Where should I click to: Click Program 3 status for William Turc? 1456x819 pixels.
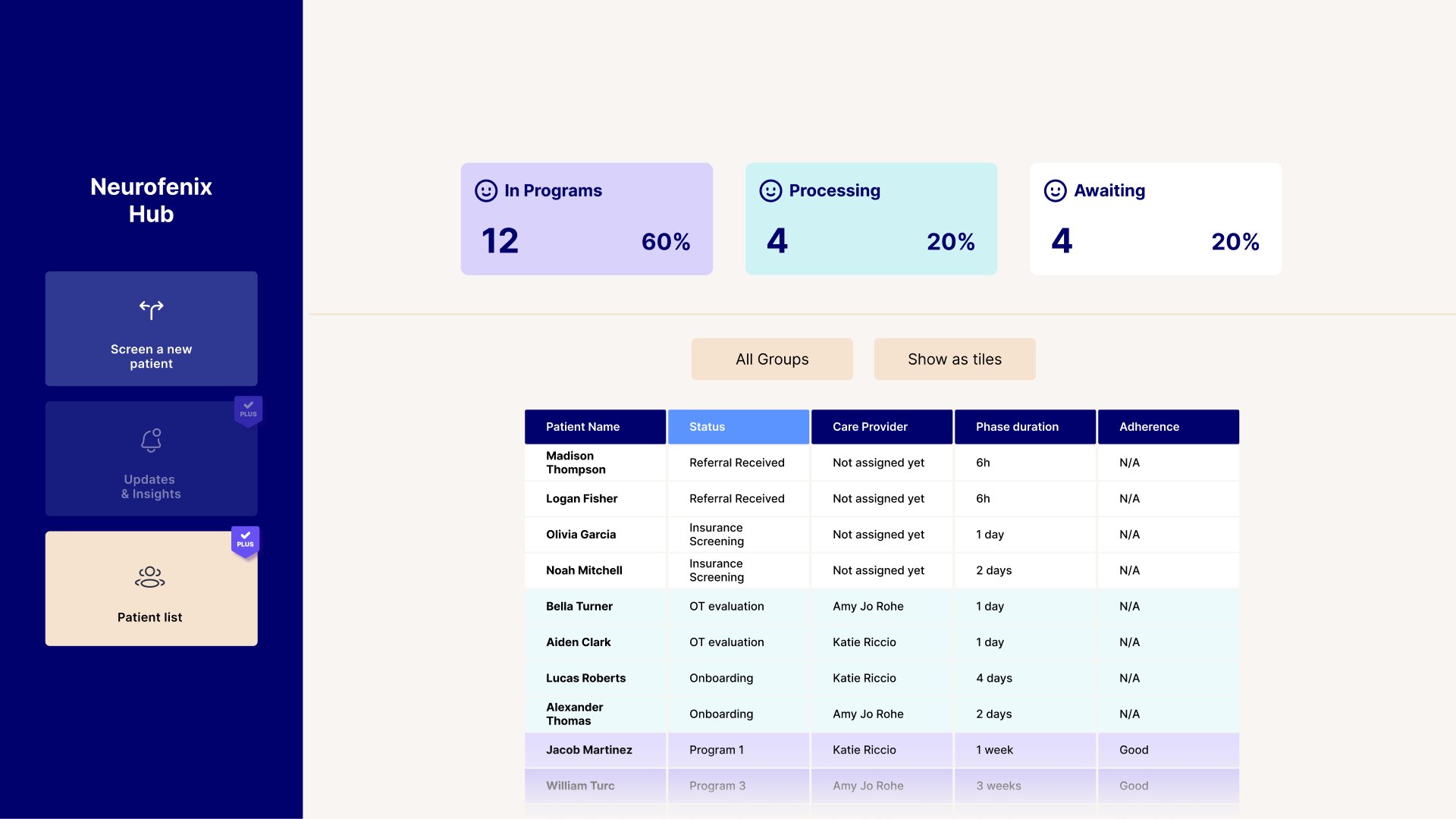point(717,786)
